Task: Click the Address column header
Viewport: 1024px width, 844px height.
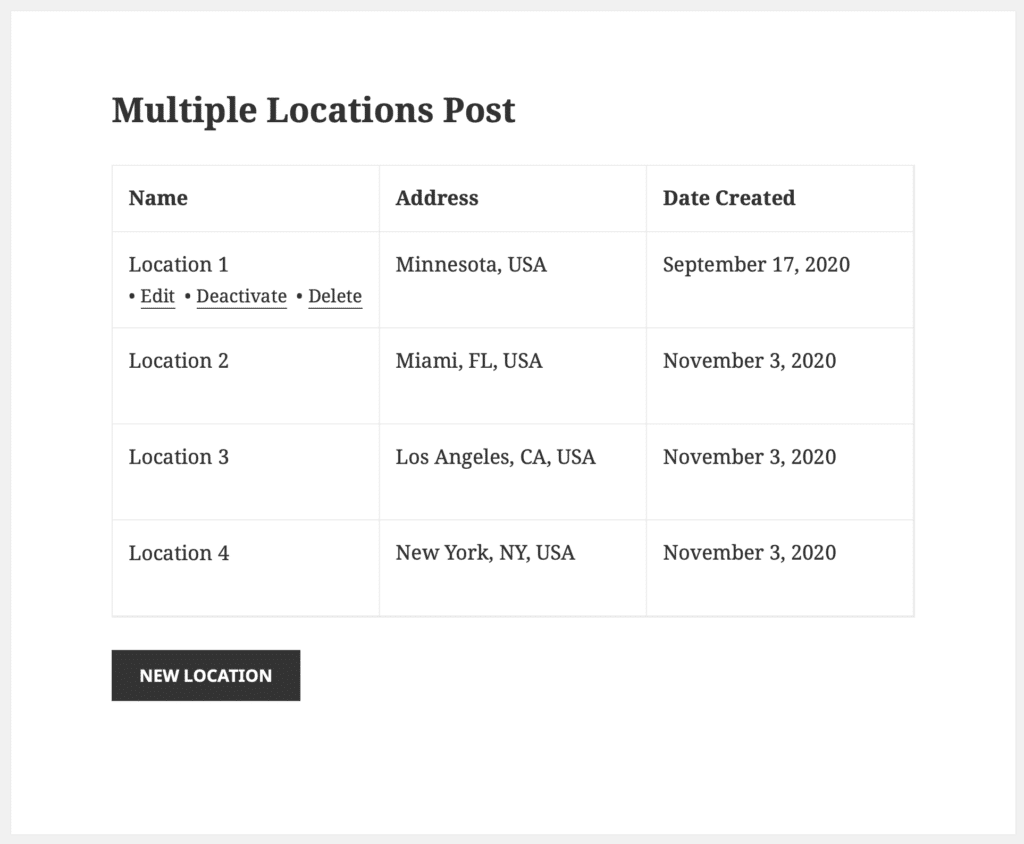Action: point(437,198)
